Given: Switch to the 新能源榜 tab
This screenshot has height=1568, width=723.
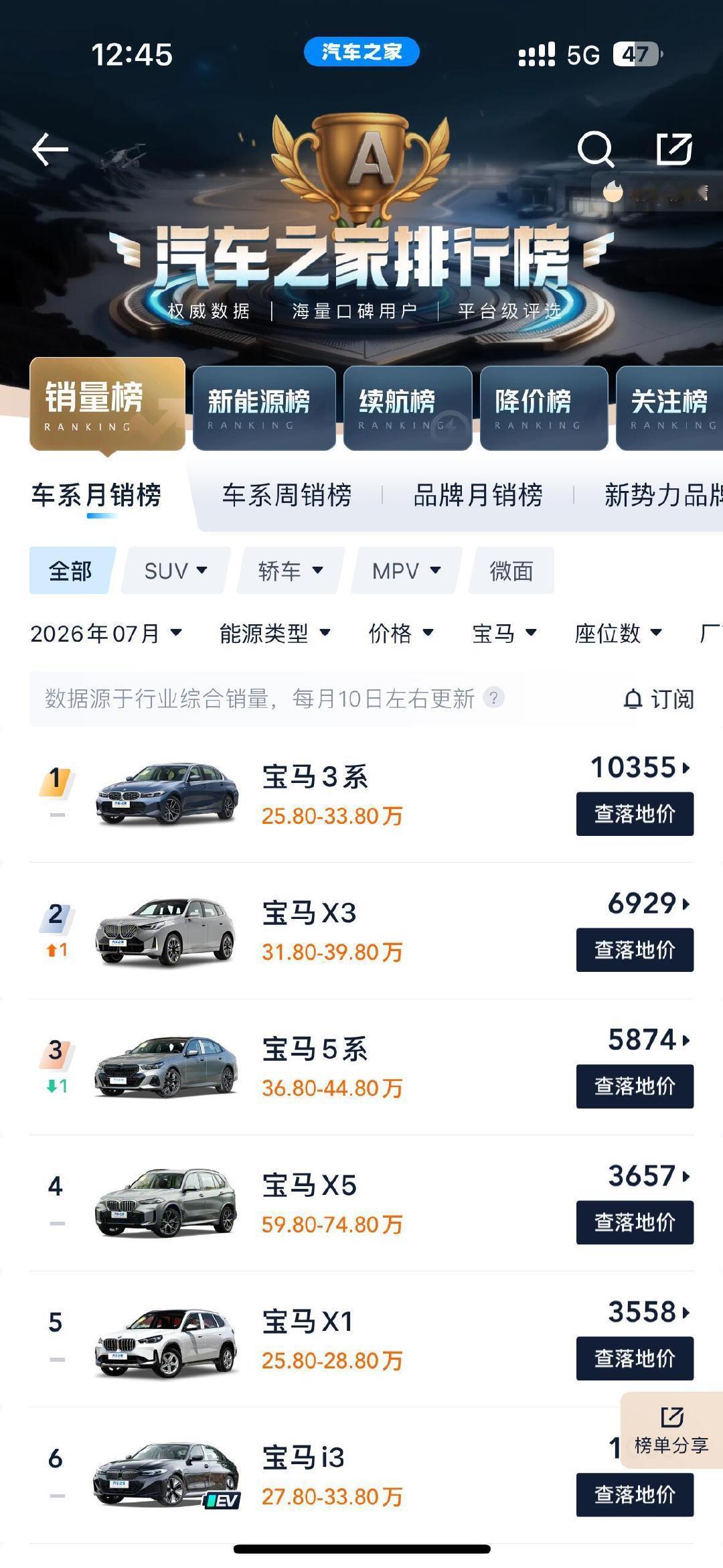Looking at the screenshot, I should click(264, 408).
